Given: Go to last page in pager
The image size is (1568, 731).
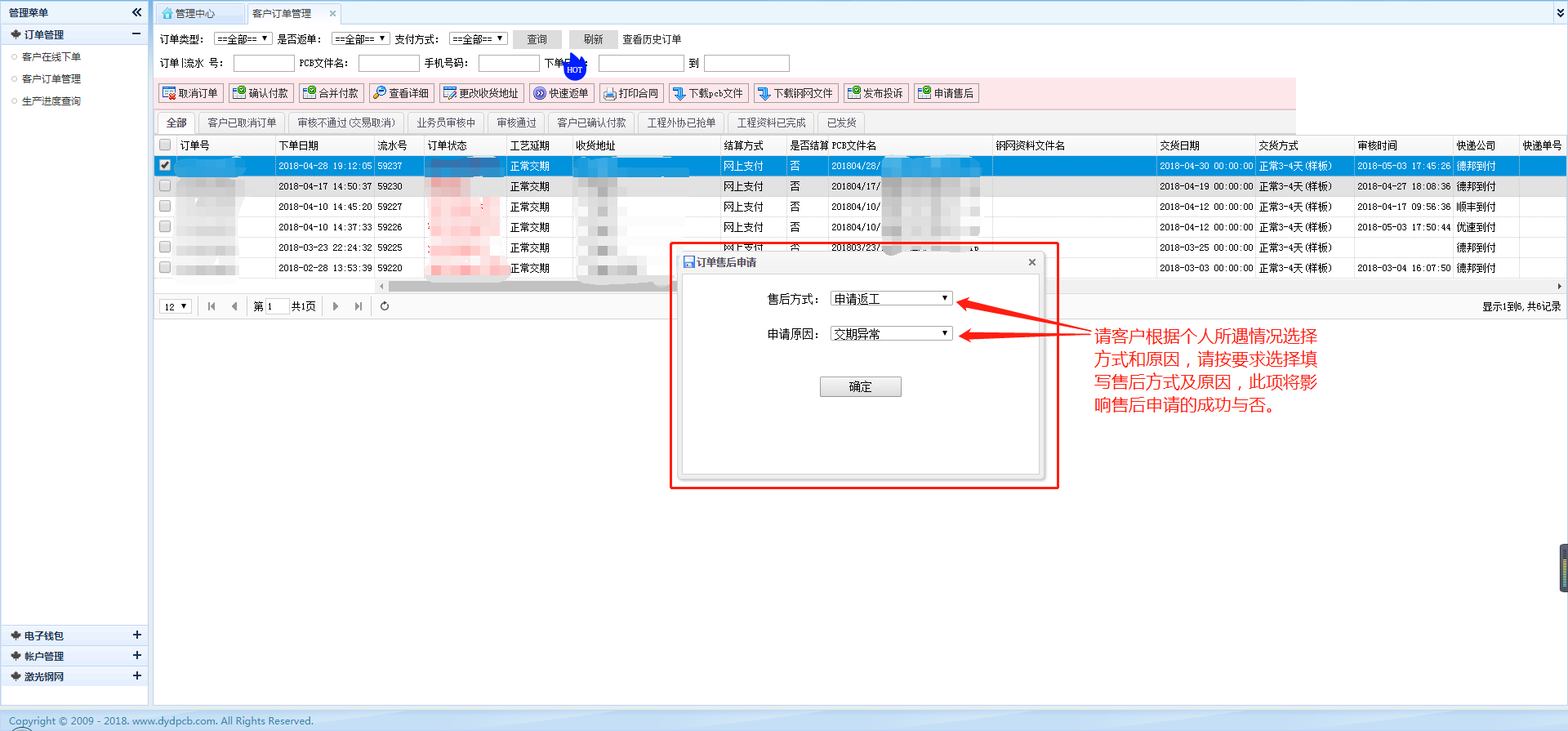Looking at the screenshot, I should 359,306.
